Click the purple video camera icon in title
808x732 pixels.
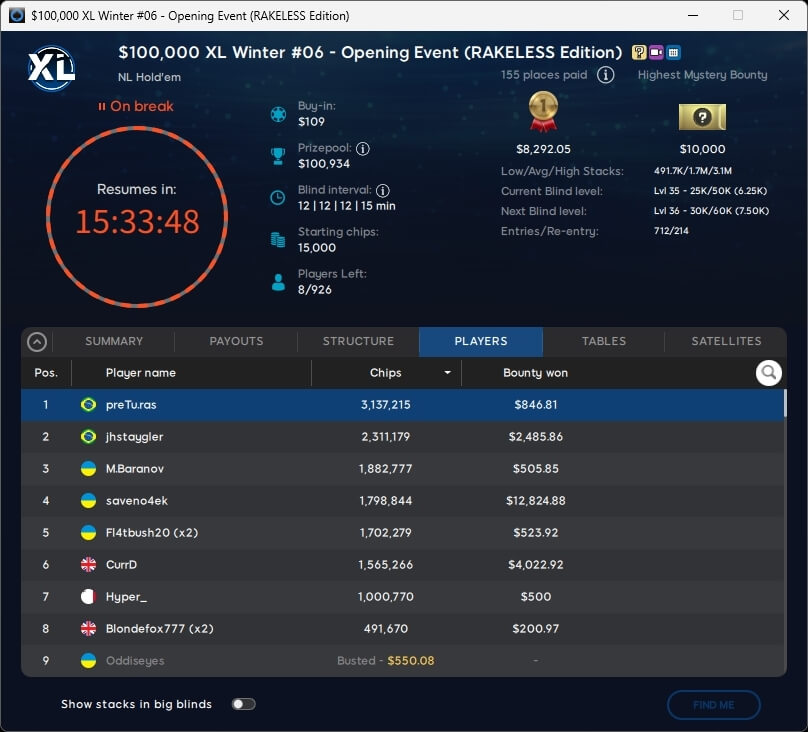pyautogui.click(x=656, y=53)
